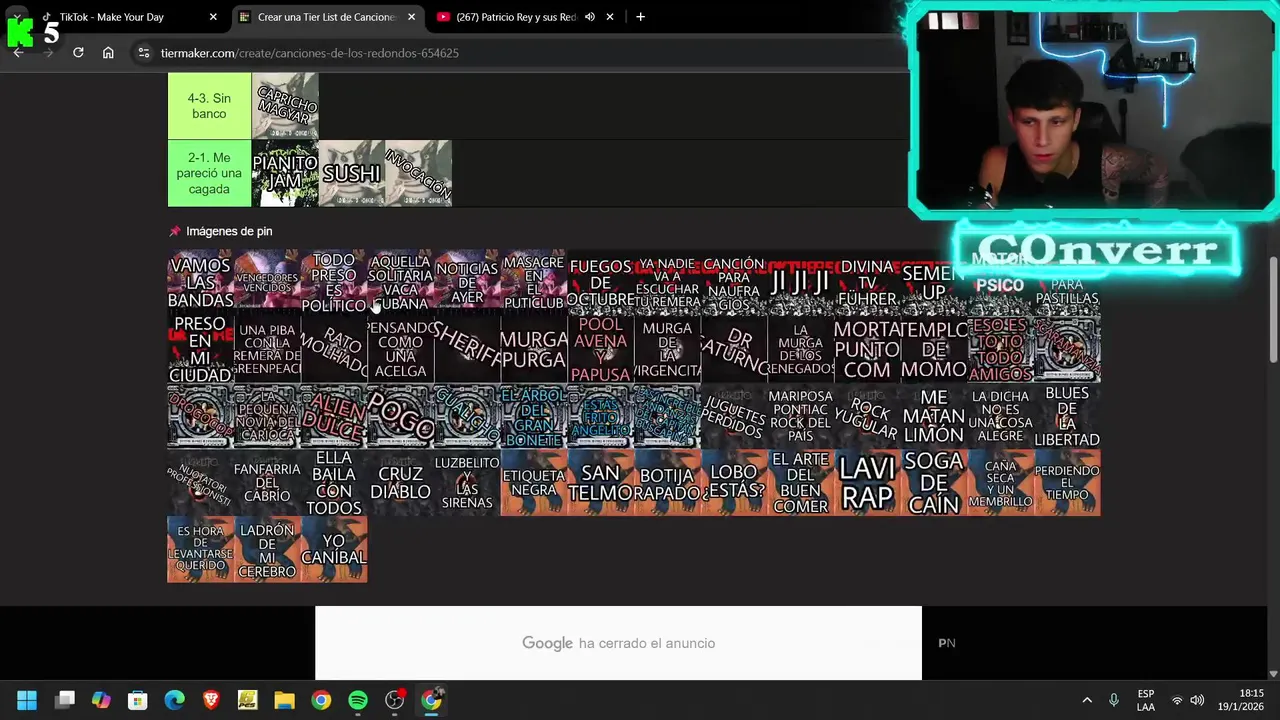Open File Explorer from the taskbar
Screen dimensions: 1280x720
pyautogui.click(x=284, y=700)
